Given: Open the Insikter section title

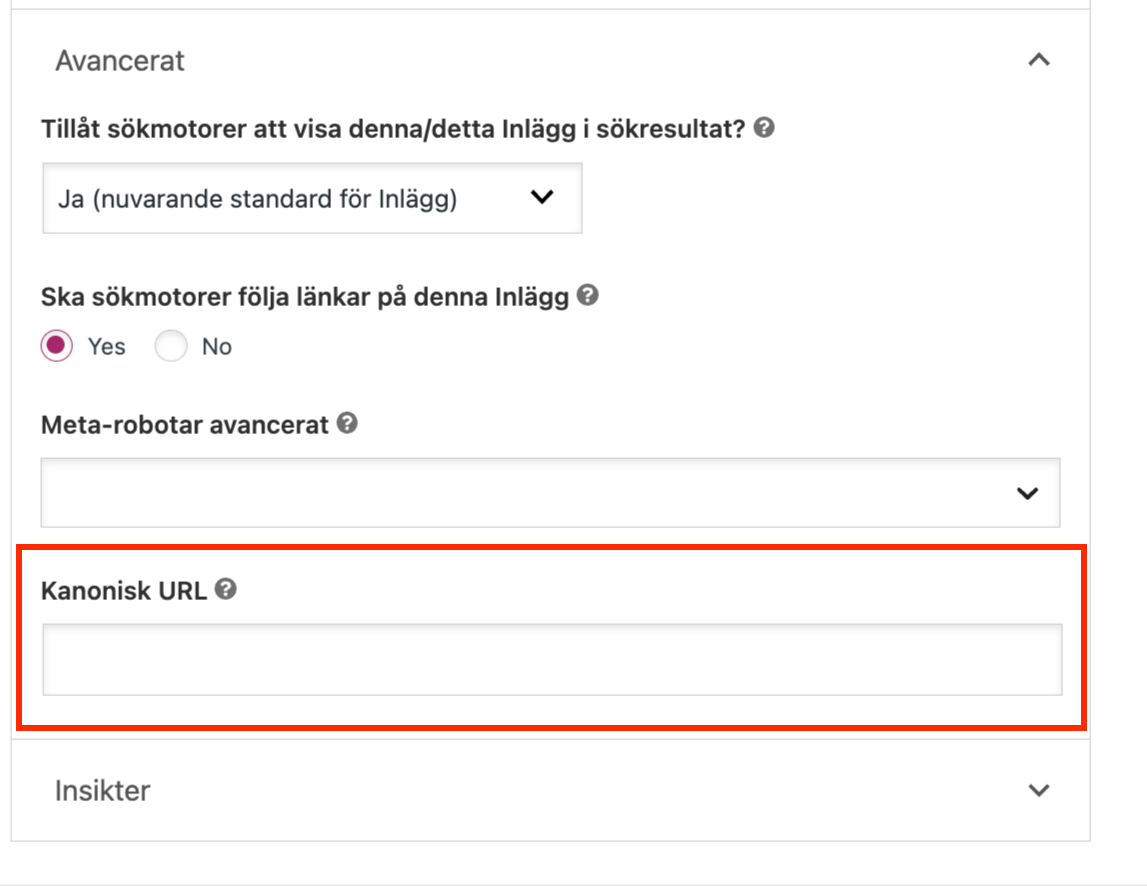Looking at the screenshot, I should click(102, 791).
